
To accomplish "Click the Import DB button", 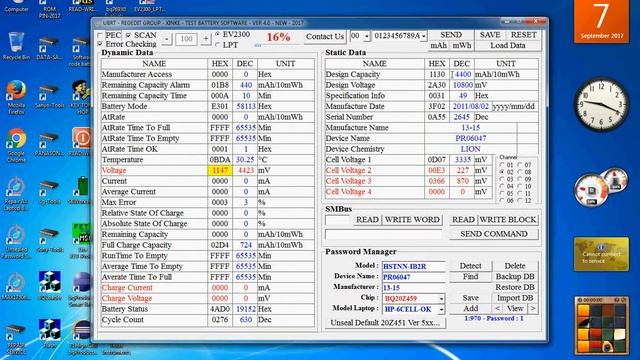I will tap(515, 298).
